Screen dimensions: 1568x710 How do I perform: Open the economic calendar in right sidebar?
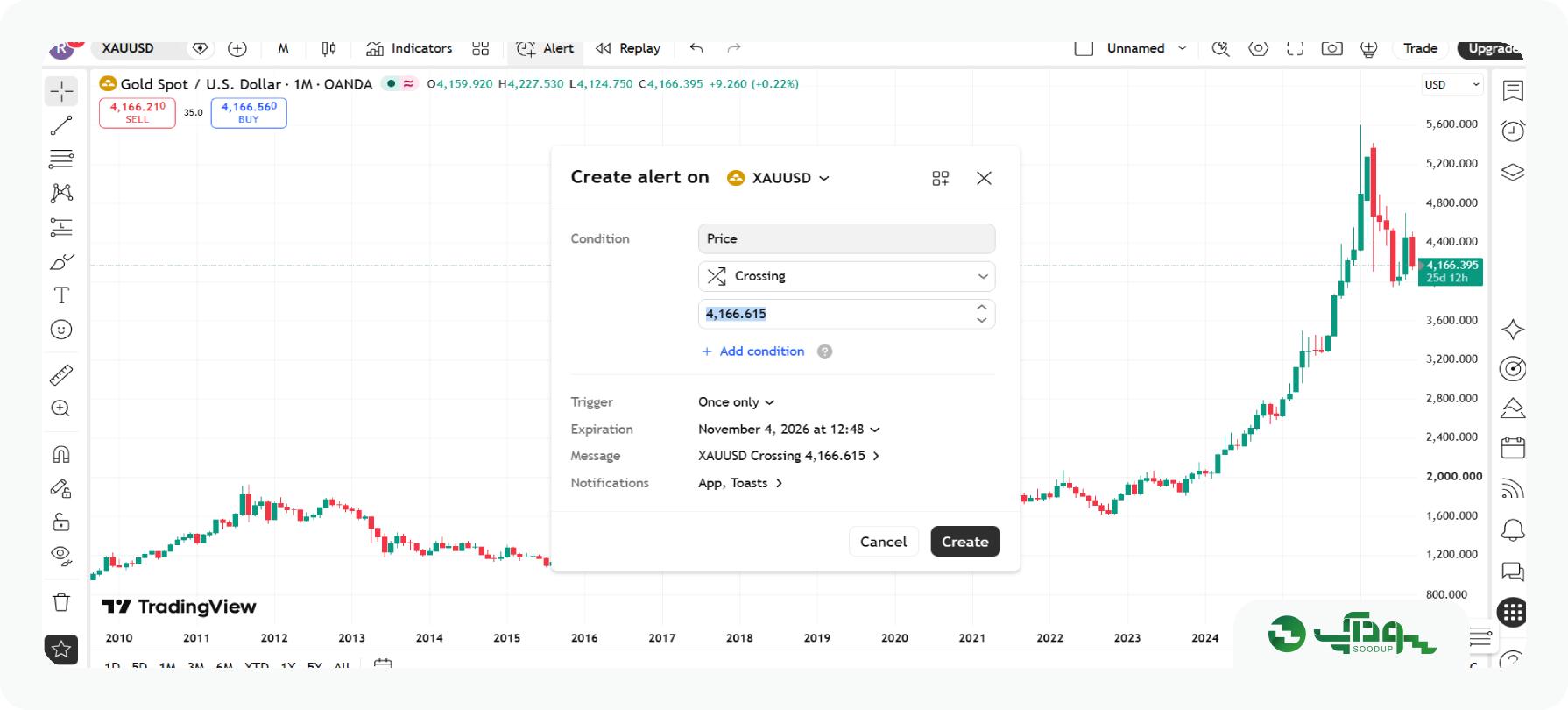[1513, 447]
